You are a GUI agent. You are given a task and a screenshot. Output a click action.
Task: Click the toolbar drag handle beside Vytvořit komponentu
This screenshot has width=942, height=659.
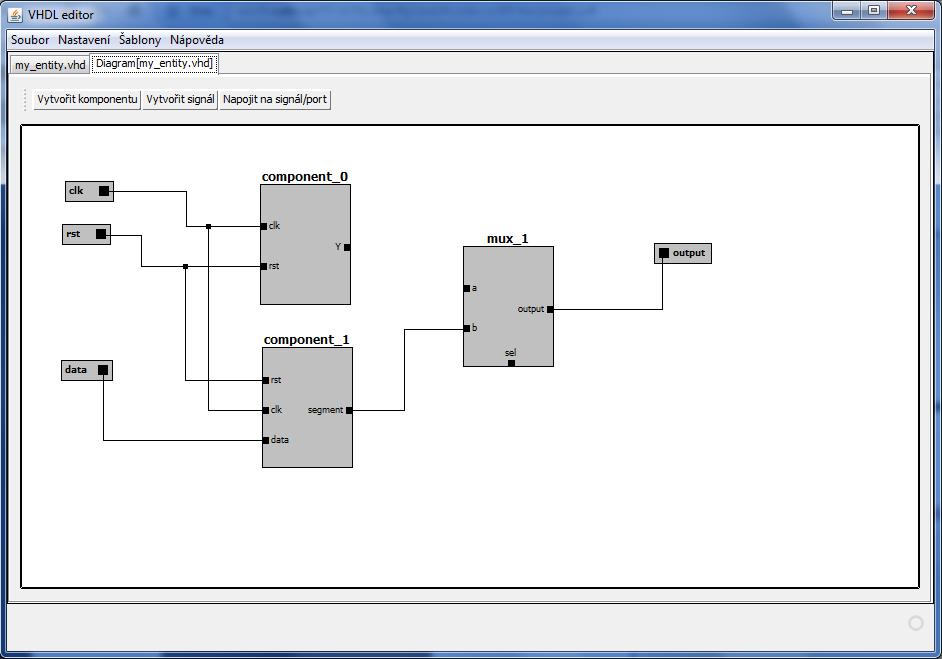(25, 100)
